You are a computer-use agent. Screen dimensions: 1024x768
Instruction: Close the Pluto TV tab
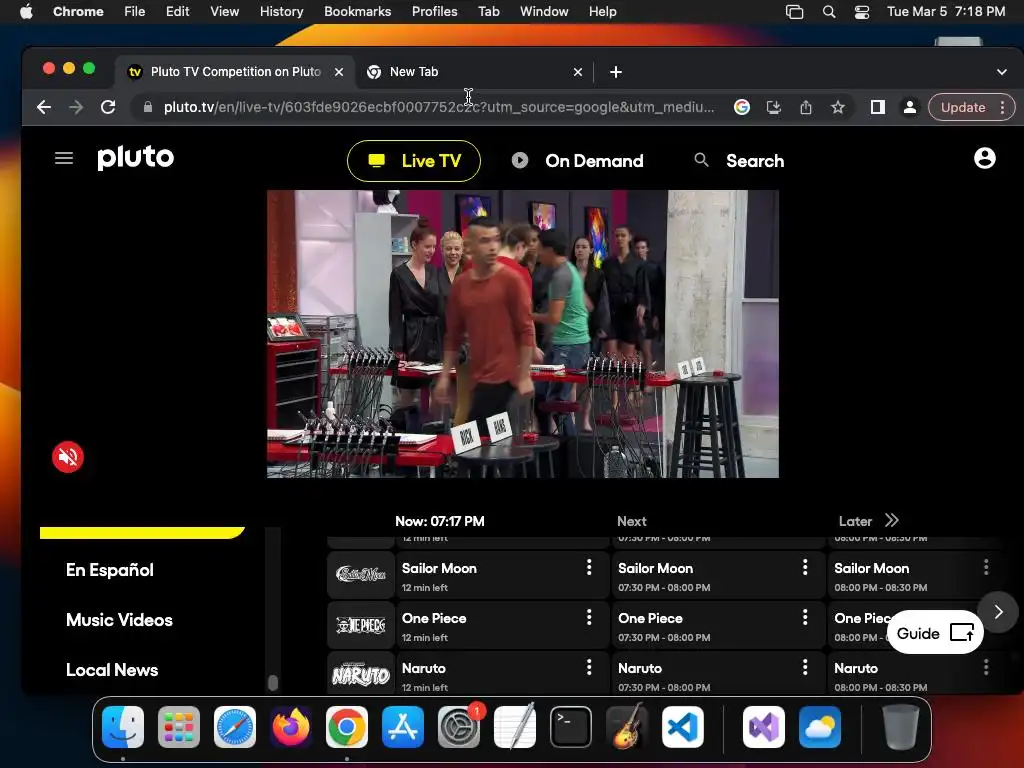pyautogui.click(x=339, y=72)
